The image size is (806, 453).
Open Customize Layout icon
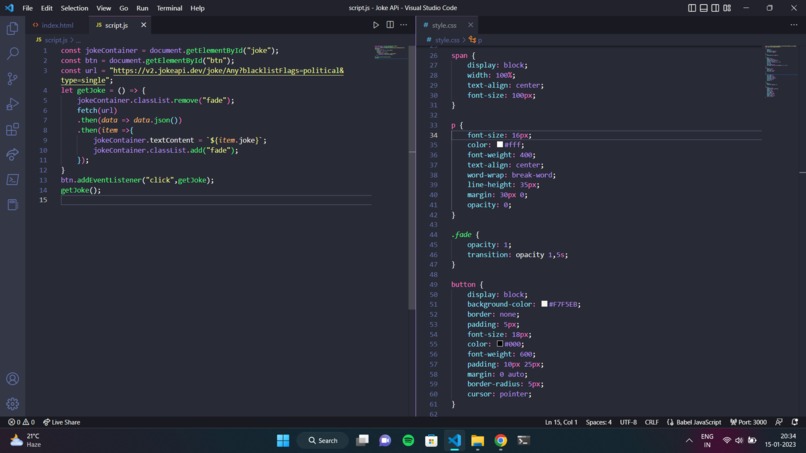[727, 8]
